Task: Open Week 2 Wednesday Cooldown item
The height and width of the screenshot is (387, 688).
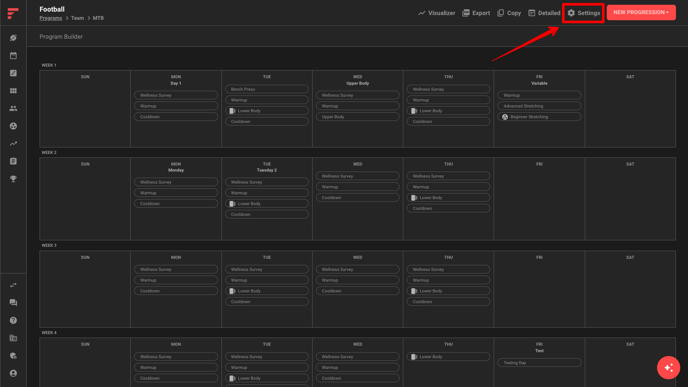Action: 358,197
